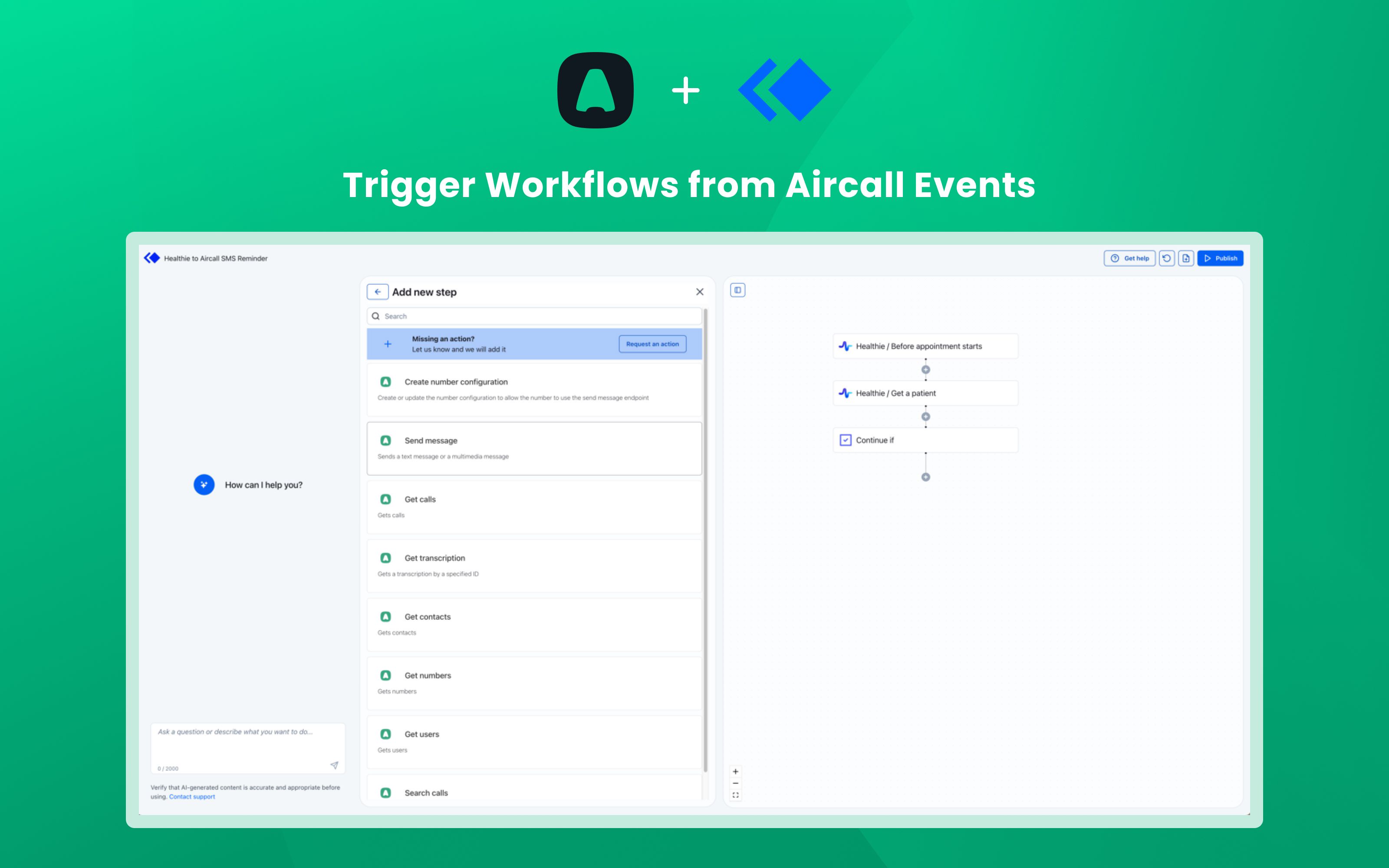The height and width of the screenshot is (868, 1389).
Task: Click Request an action button
Action: pos(652,344)
